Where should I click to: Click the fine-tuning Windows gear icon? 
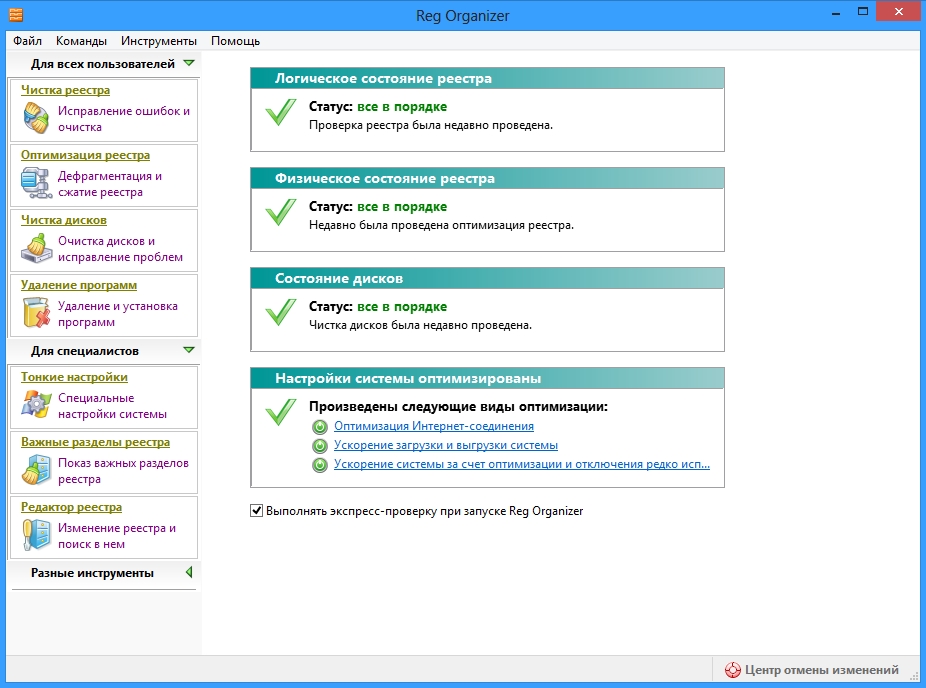tap(36, 405)
